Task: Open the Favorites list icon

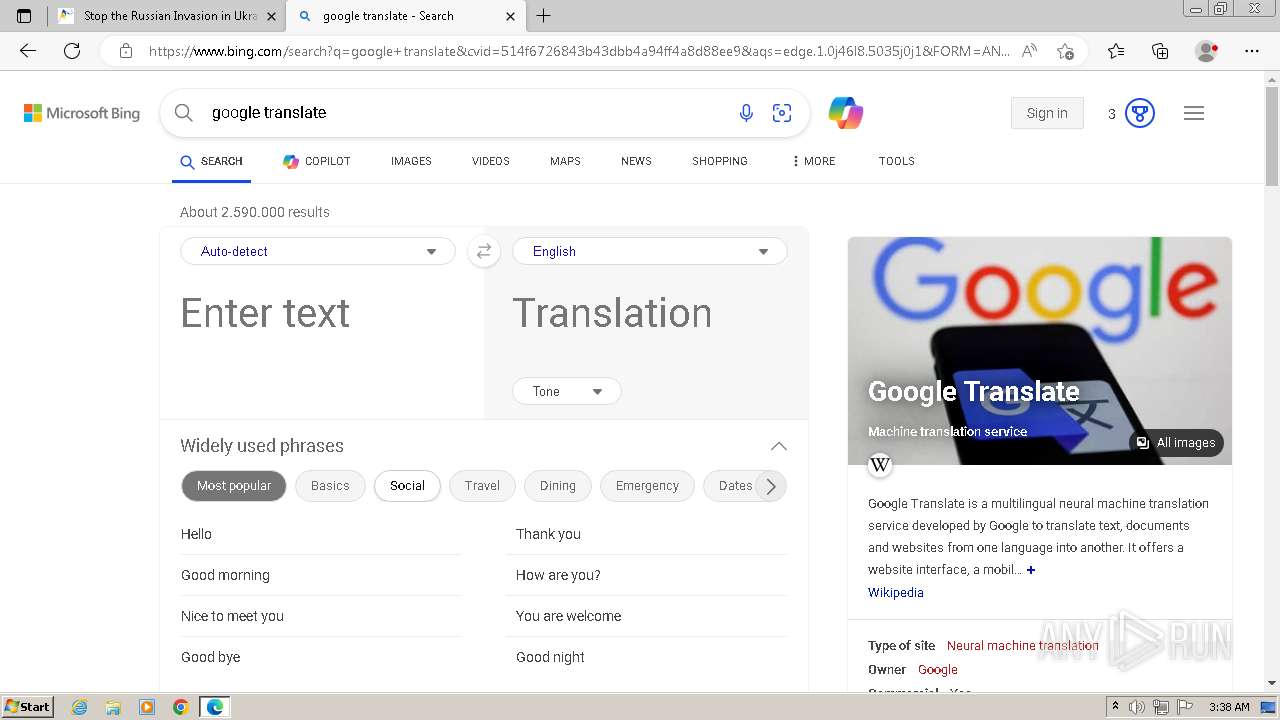Action: (1116, 51)
